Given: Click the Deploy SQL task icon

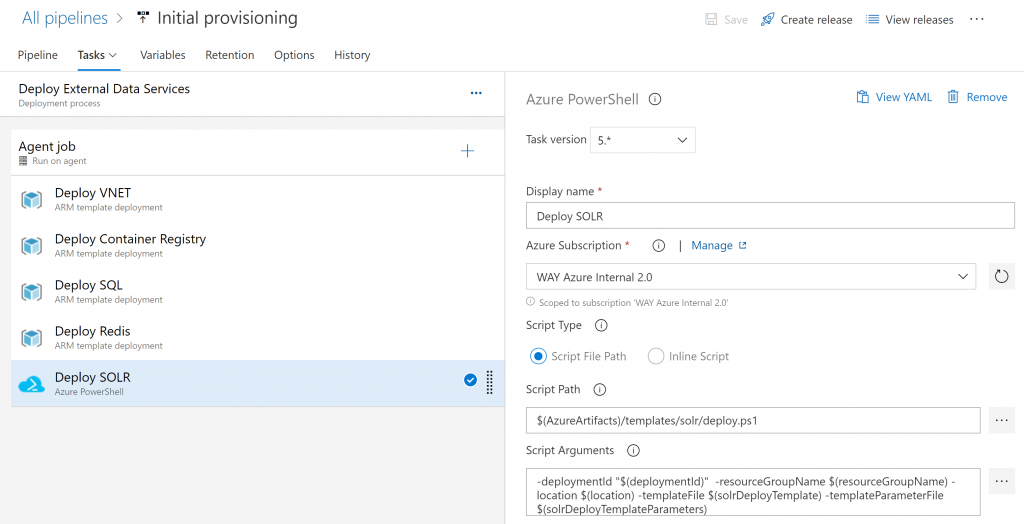Looking at the screenshot, I should click(x=31, y=291).
